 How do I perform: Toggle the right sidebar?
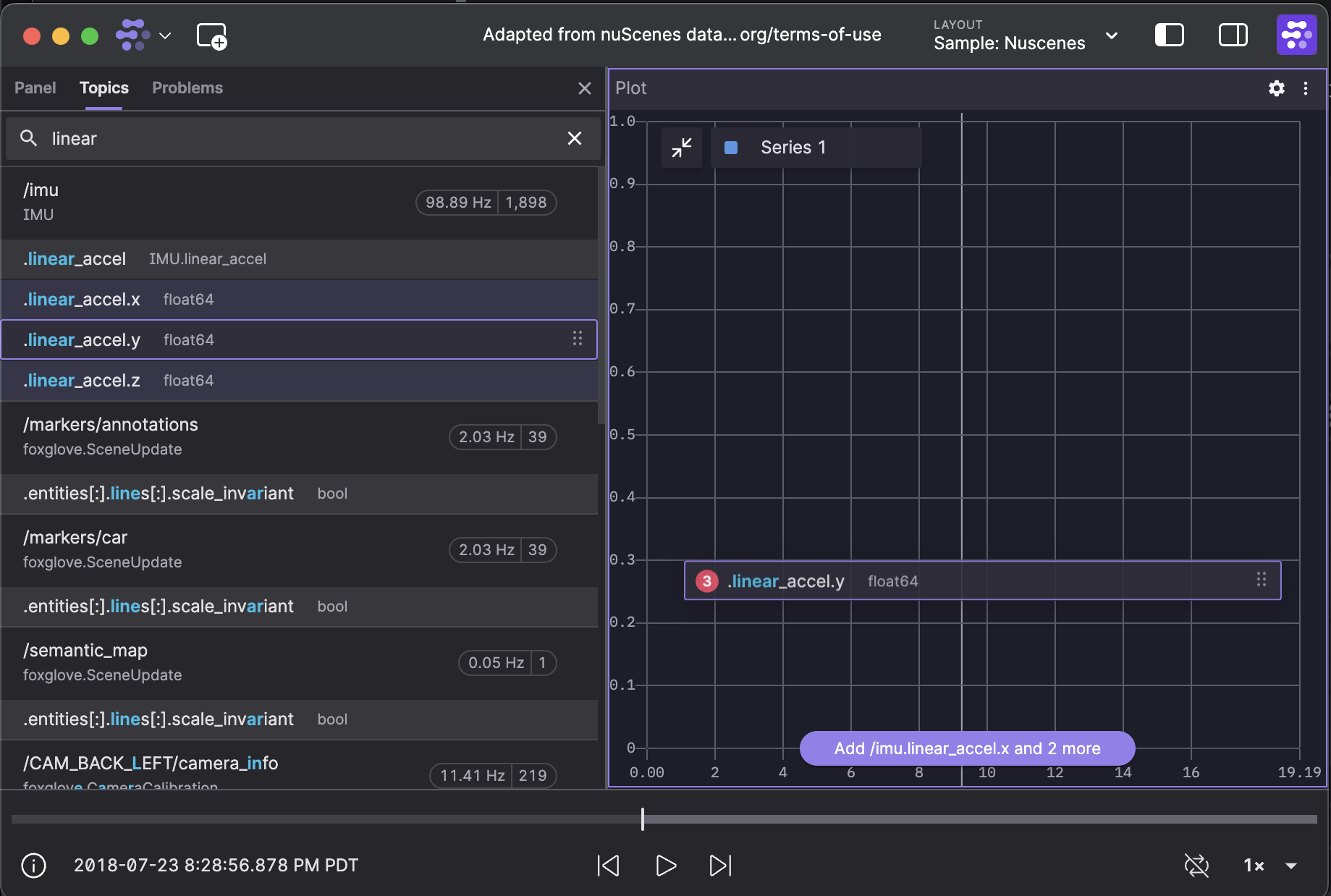tap(1233, 35)
